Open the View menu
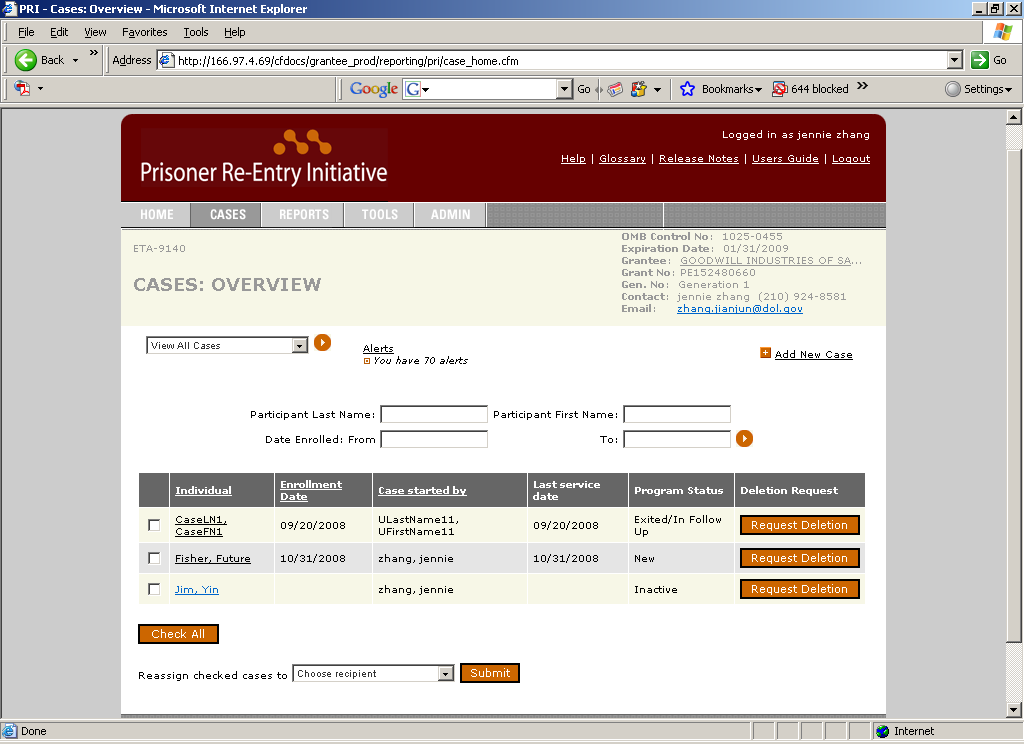 tap(95, 32)
